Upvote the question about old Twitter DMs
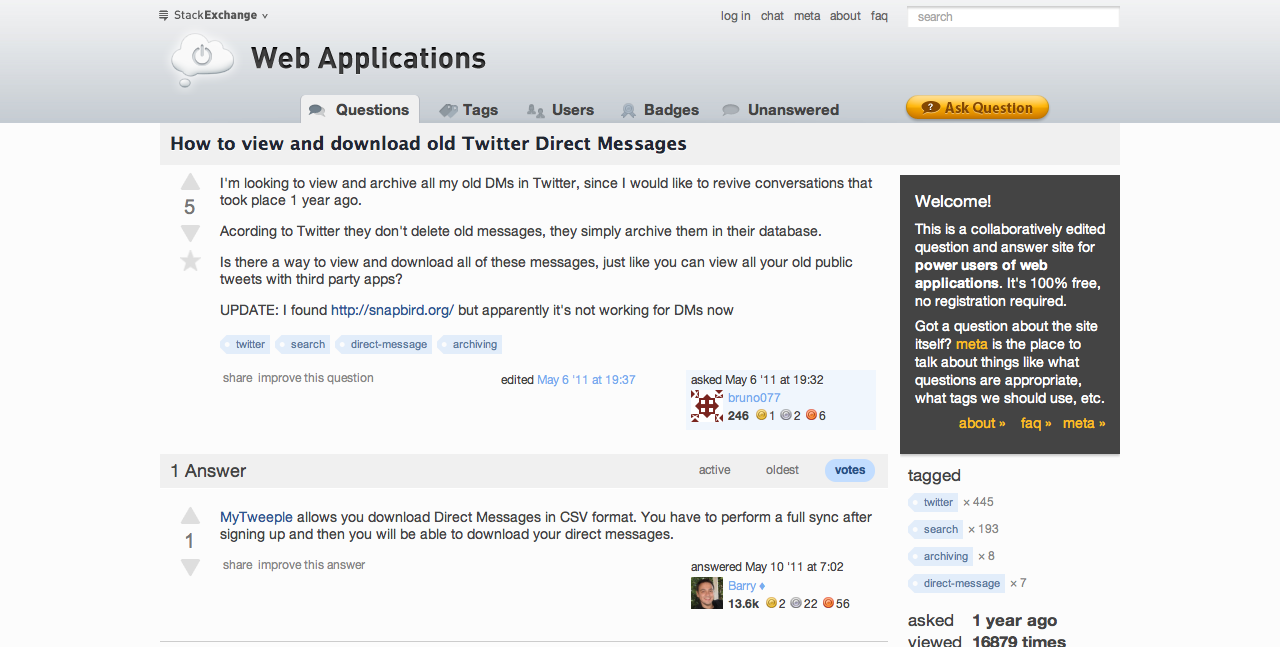The height and width of the screenshot is (647, 1280). click(190, 182)
